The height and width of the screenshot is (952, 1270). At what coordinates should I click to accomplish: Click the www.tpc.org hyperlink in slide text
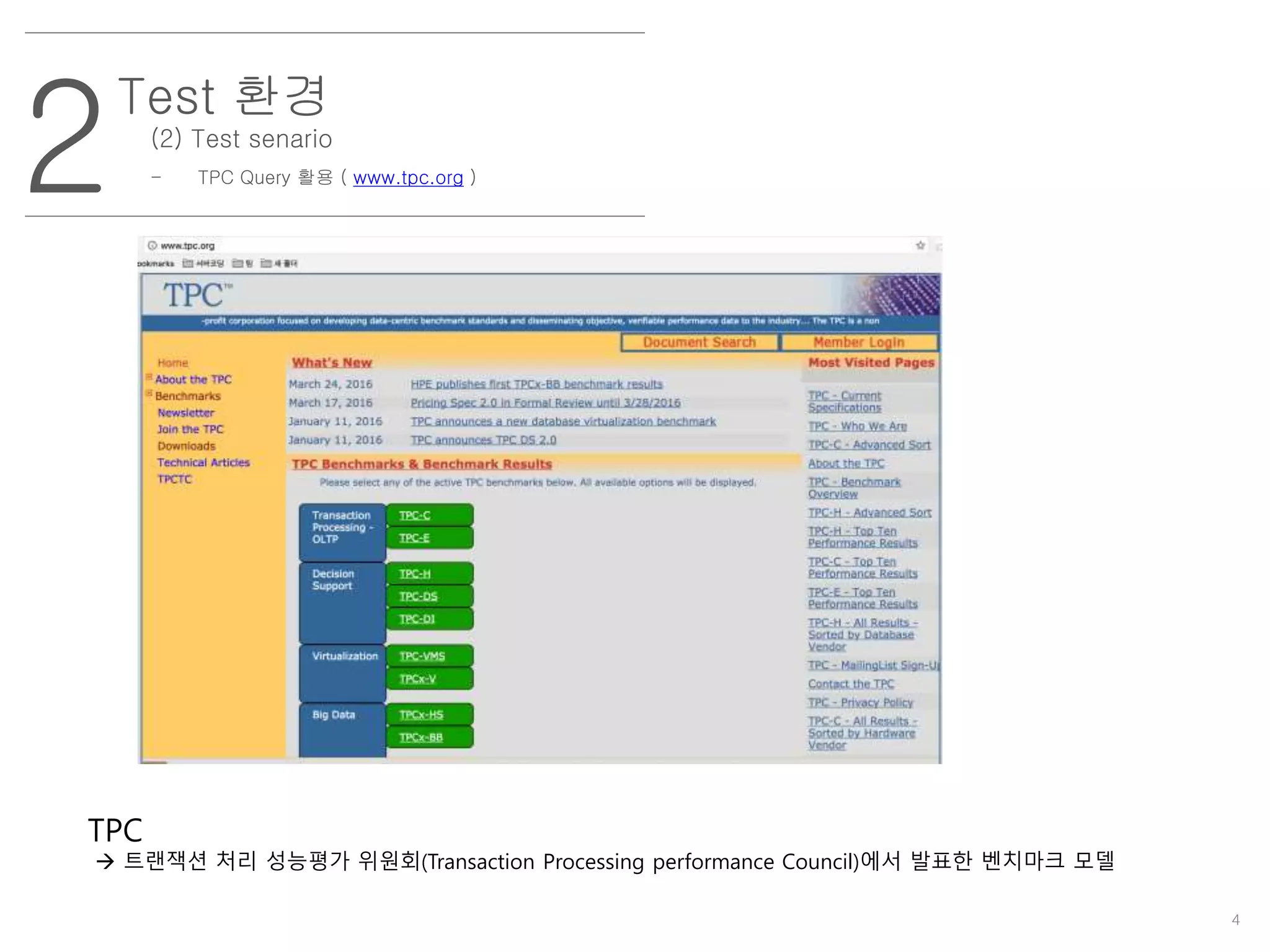408,178
